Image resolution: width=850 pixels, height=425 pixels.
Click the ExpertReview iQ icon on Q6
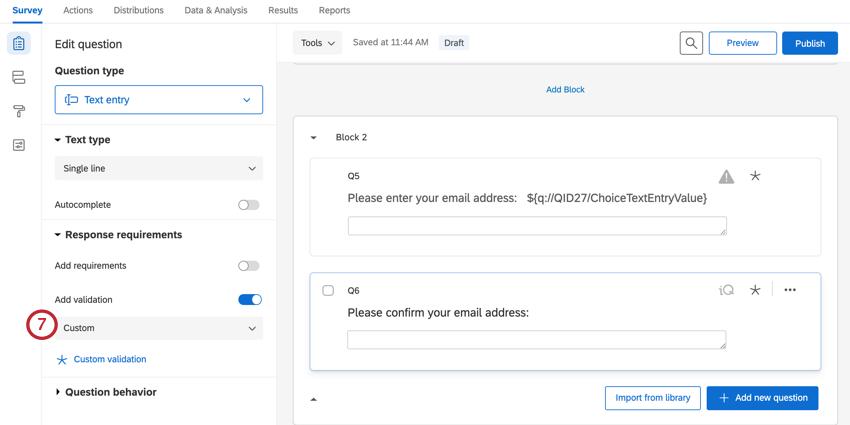(726, 290)
